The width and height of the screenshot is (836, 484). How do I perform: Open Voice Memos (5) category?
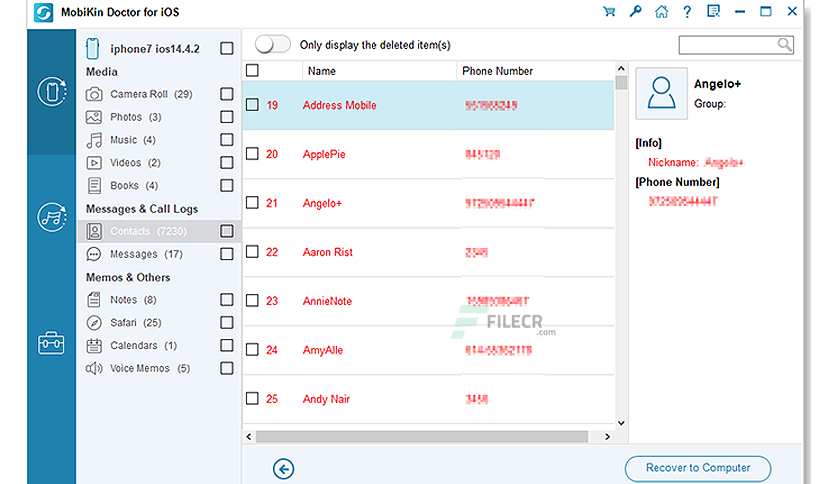(x=150, y=368)
